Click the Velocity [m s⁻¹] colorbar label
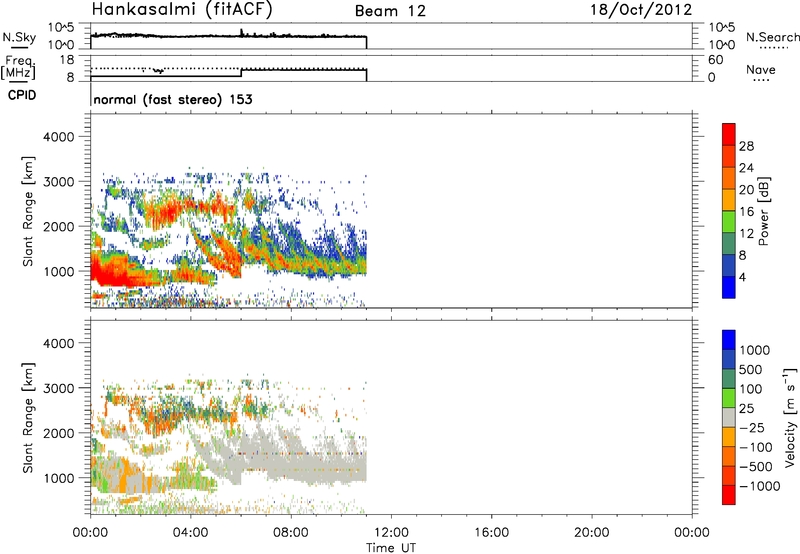 coord(790,417)
